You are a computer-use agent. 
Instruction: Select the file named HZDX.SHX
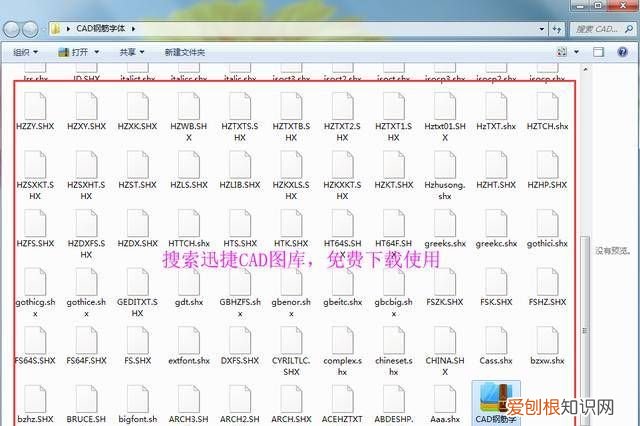138,229
